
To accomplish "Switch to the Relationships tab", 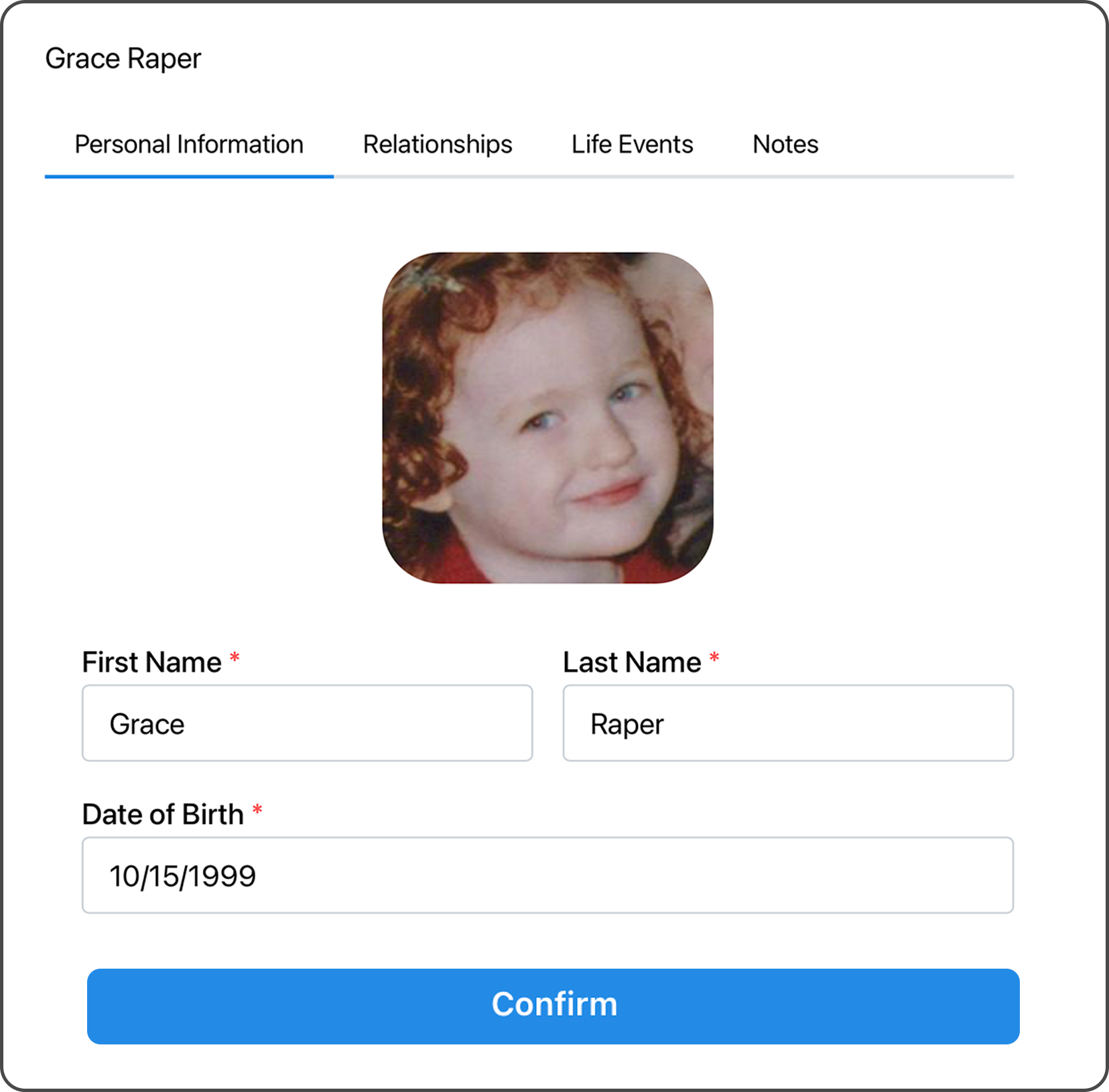I will (437, 144).
